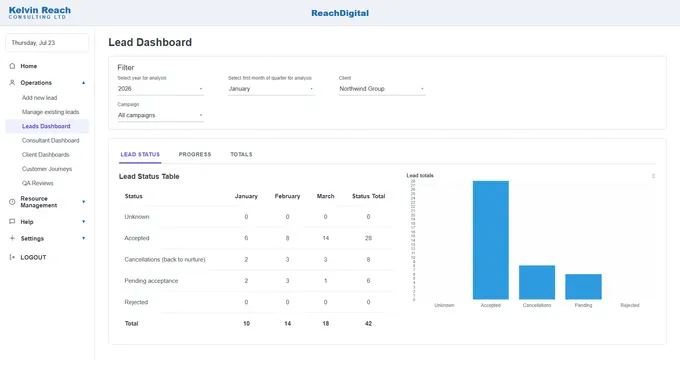The height and width of the screenshot is (387, 680).
Task: Select Leads Dashboard in sidebar
Action: click(x=46, y=126)
